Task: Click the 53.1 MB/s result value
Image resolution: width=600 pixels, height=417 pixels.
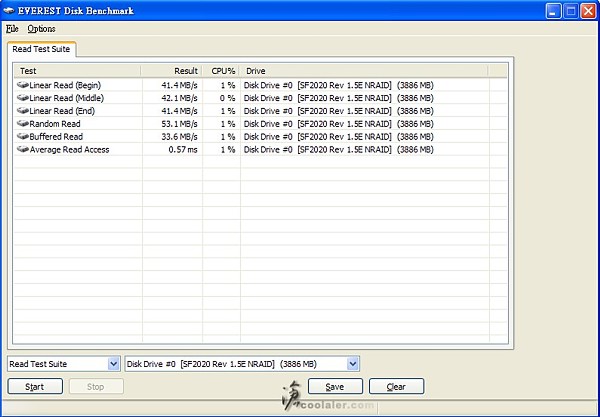Action: coord(179,124)
